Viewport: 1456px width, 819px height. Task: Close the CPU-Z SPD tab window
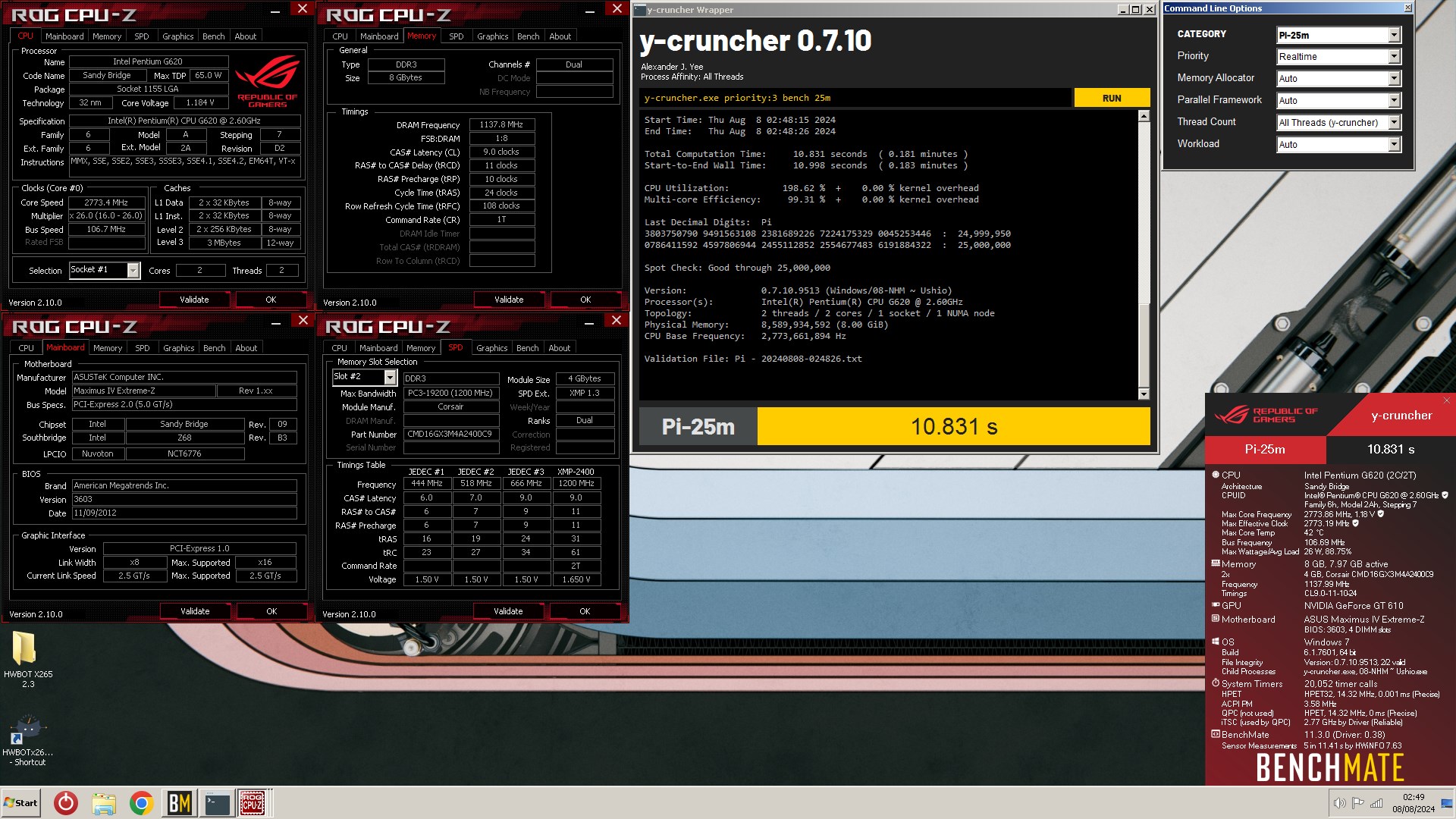tap(617, 320)
